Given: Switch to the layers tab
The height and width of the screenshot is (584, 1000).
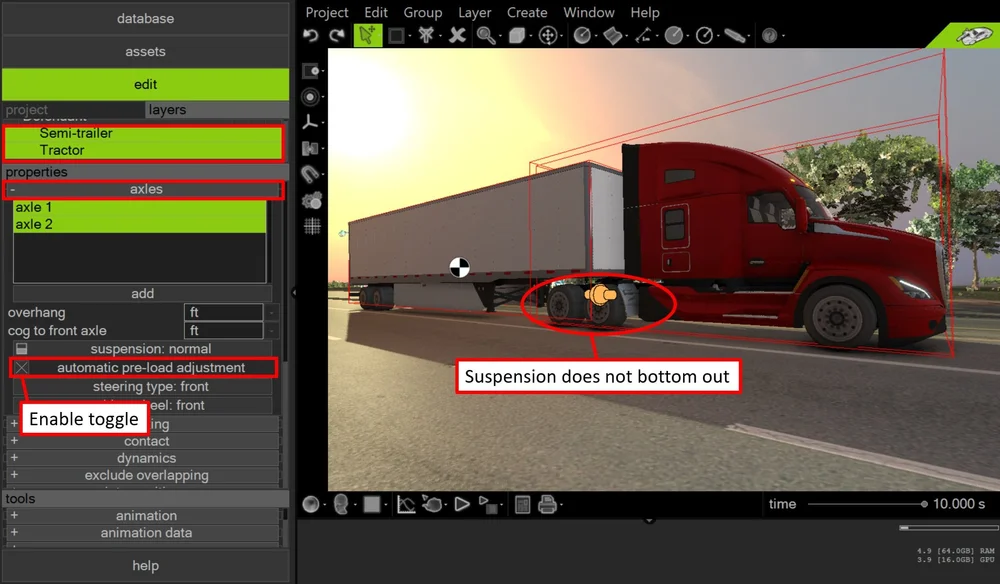Looking at the screenshot, I should (x=217, y=110).
